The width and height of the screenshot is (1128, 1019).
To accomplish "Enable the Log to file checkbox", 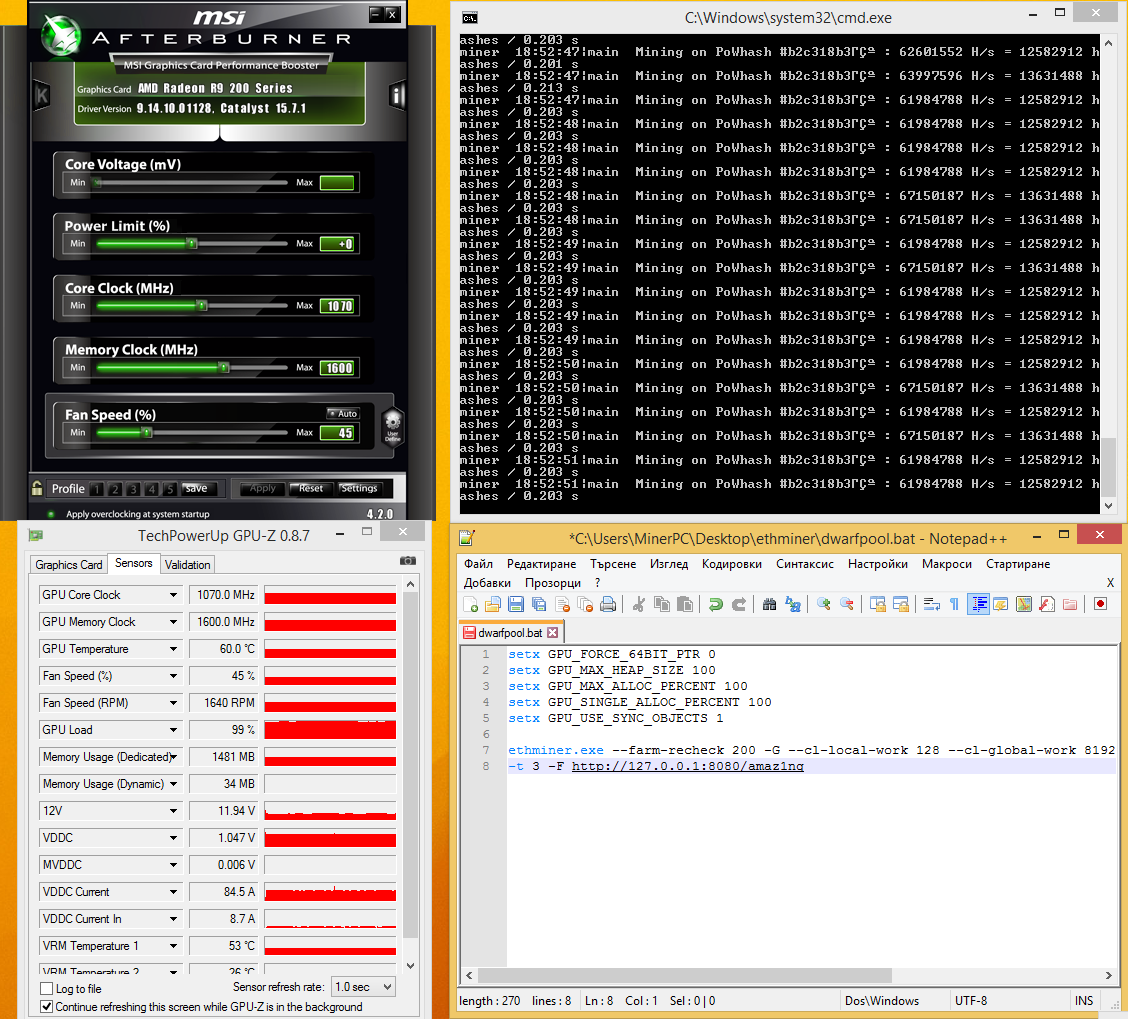I will tap(47, 989).
